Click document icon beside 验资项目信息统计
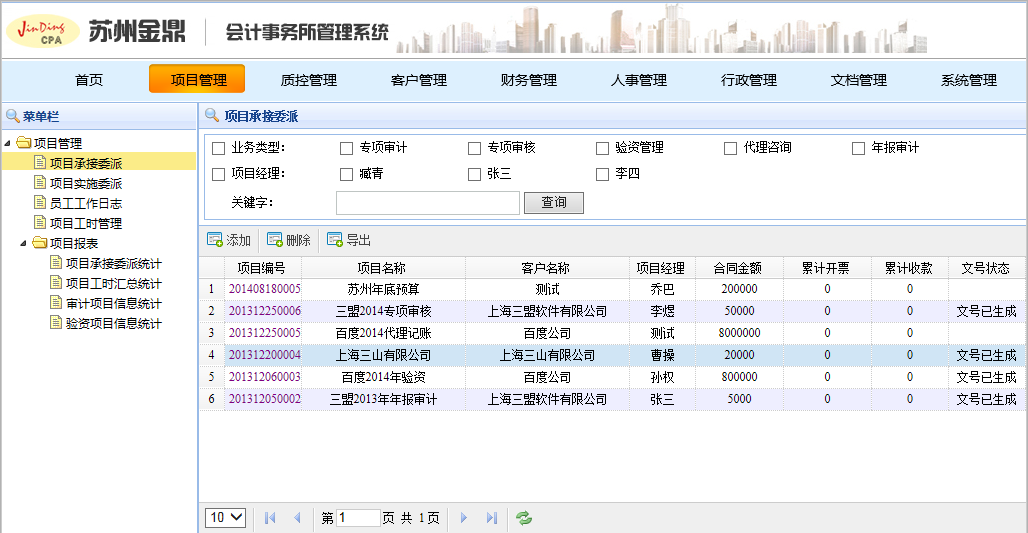 (x=56, y=323)
